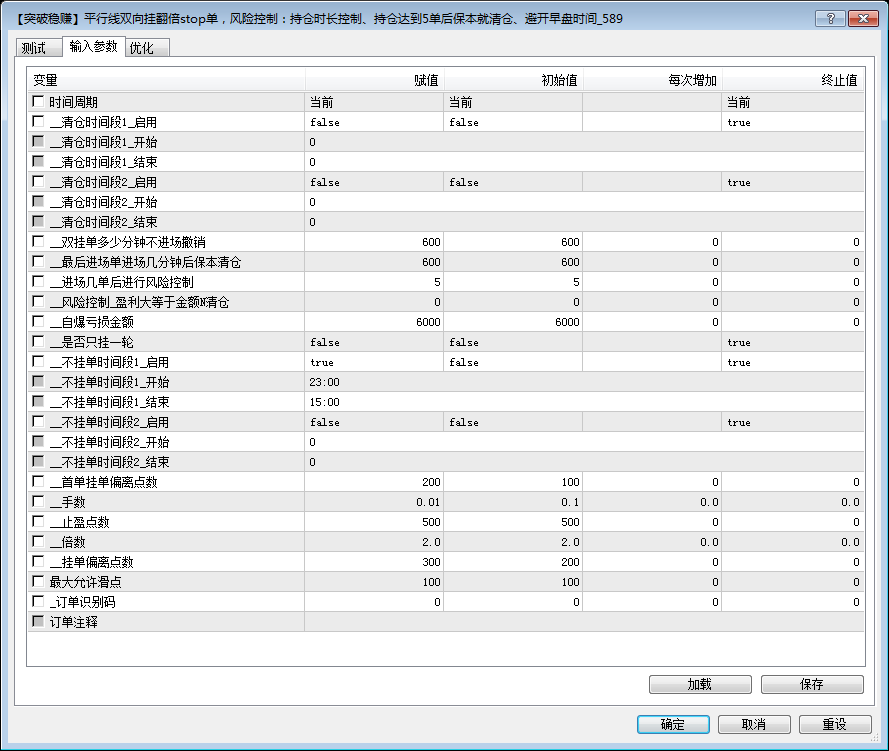The width and height of the screenshot is (889, 751).
Task: Click the help question mark button
Action: coord(831,19)
